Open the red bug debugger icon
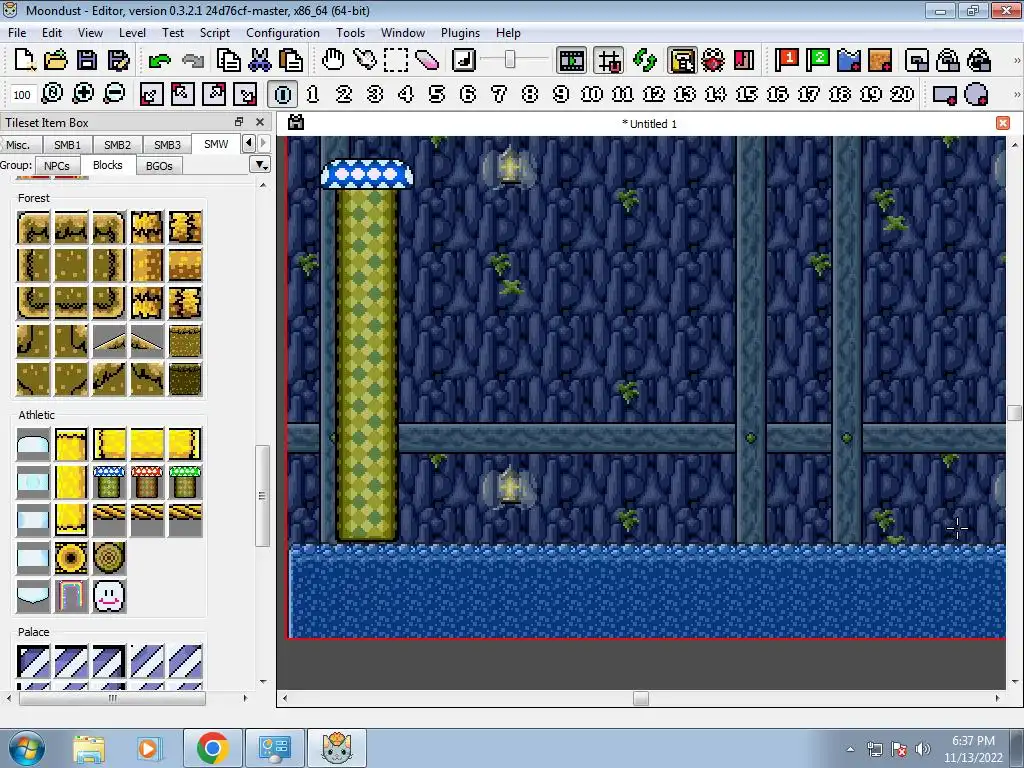 click(x=712, y=61)
